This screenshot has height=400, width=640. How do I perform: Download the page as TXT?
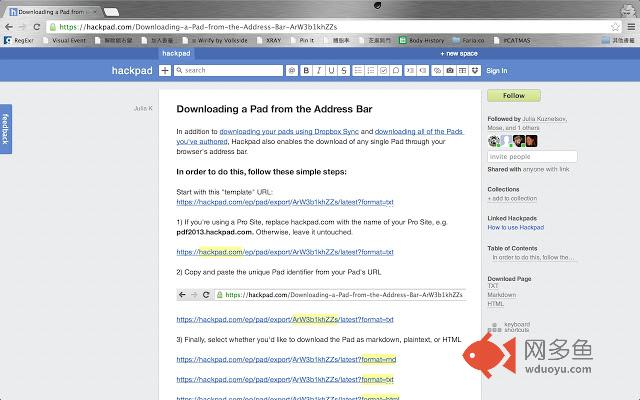(493, 286)
